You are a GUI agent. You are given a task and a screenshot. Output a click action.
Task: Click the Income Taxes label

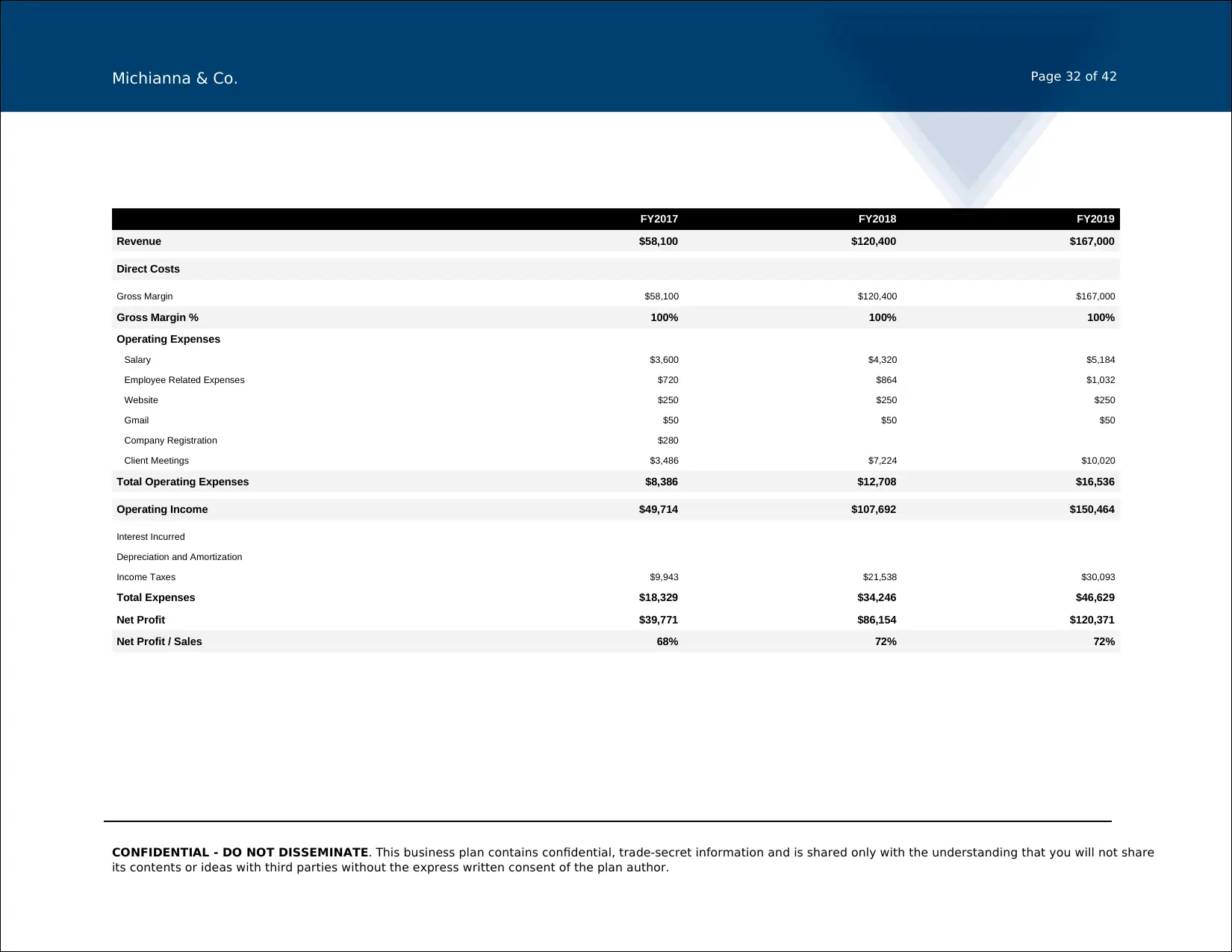(146, 577)
